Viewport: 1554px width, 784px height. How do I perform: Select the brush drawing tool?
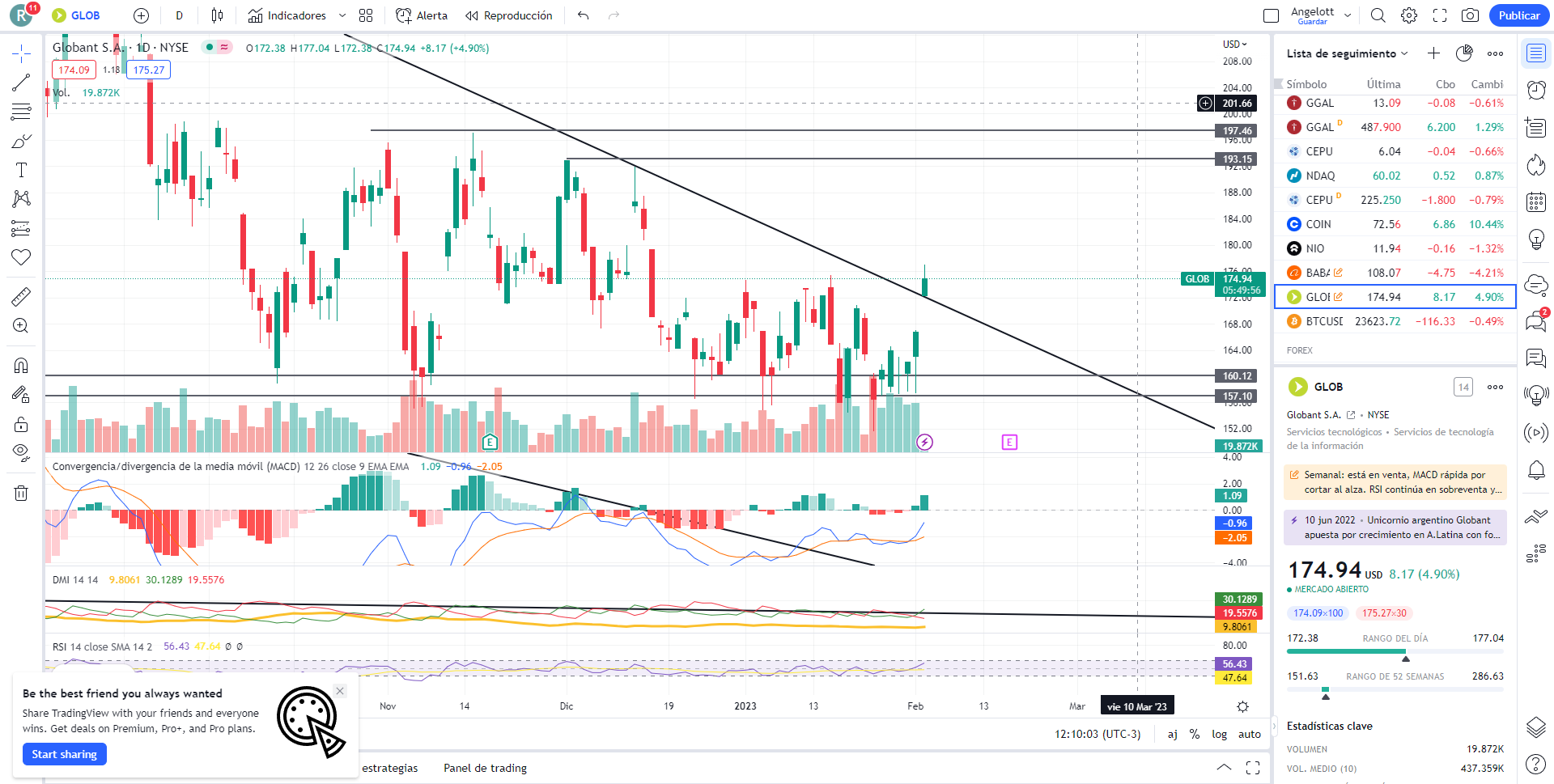point(21,142)
